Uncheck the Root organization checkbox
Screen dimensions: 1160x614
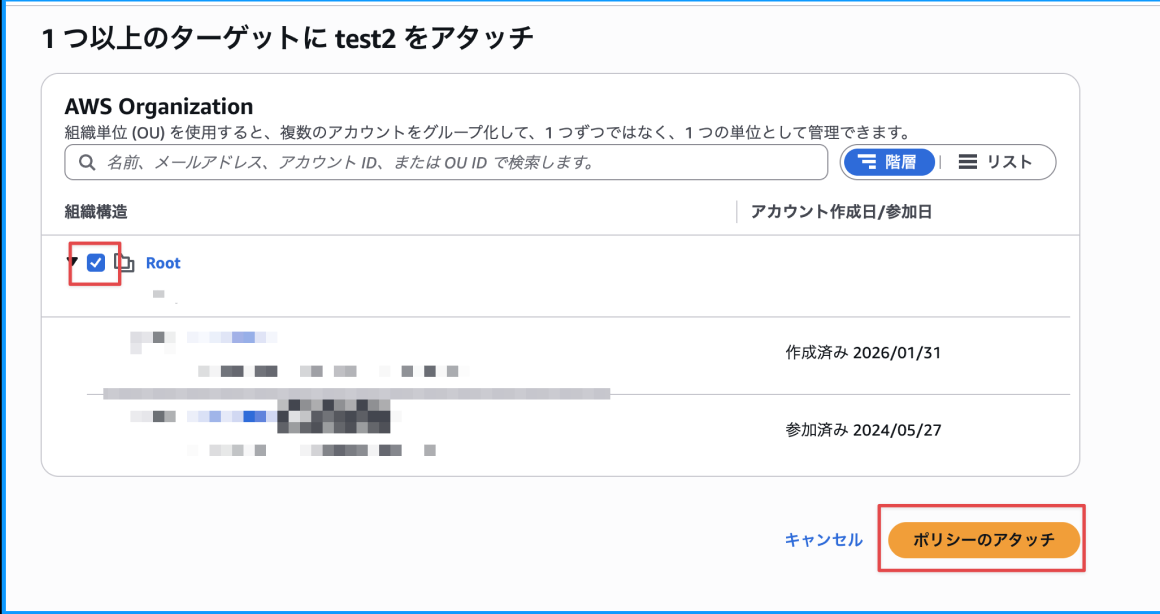pyautogui.click(x=96, y=262)
